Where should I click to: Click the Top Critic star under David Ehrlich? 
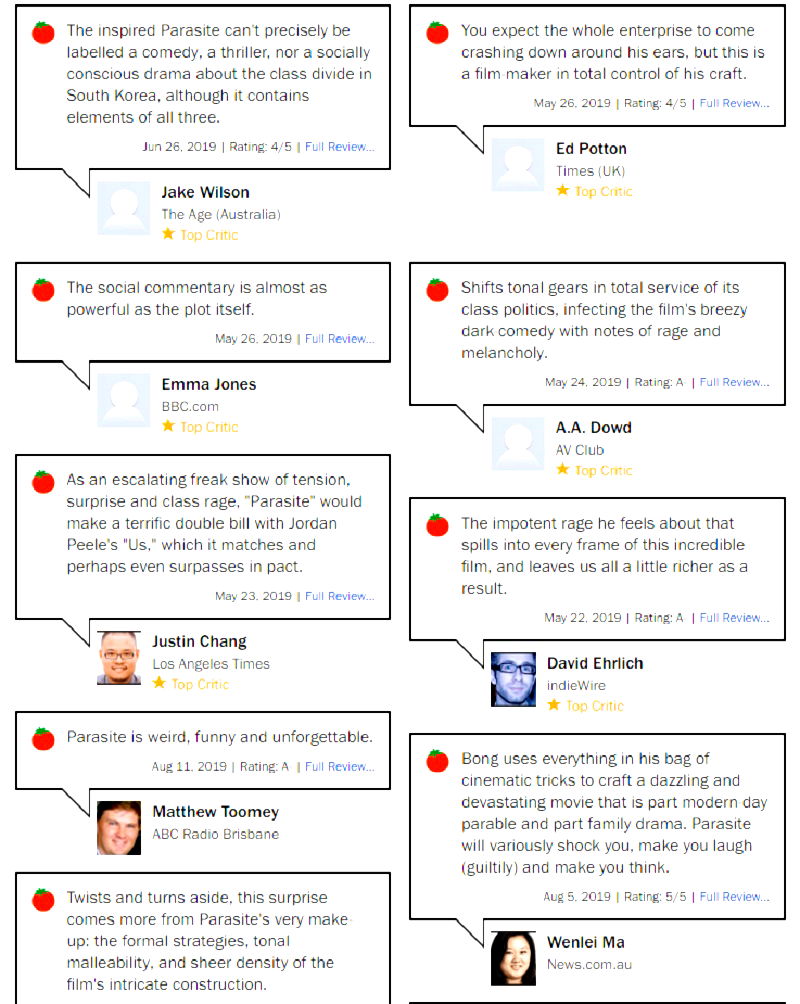click(x=553, y=705)
